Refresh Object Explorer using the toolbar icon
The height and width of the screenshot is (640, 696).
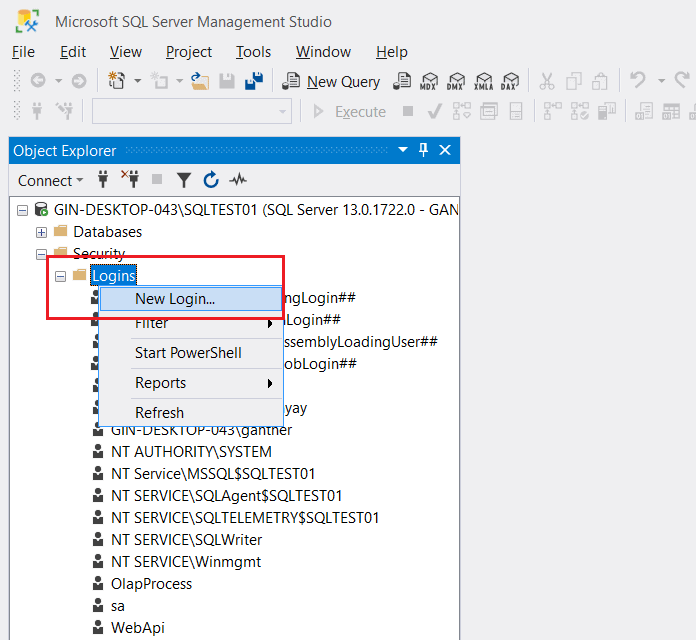211,180
